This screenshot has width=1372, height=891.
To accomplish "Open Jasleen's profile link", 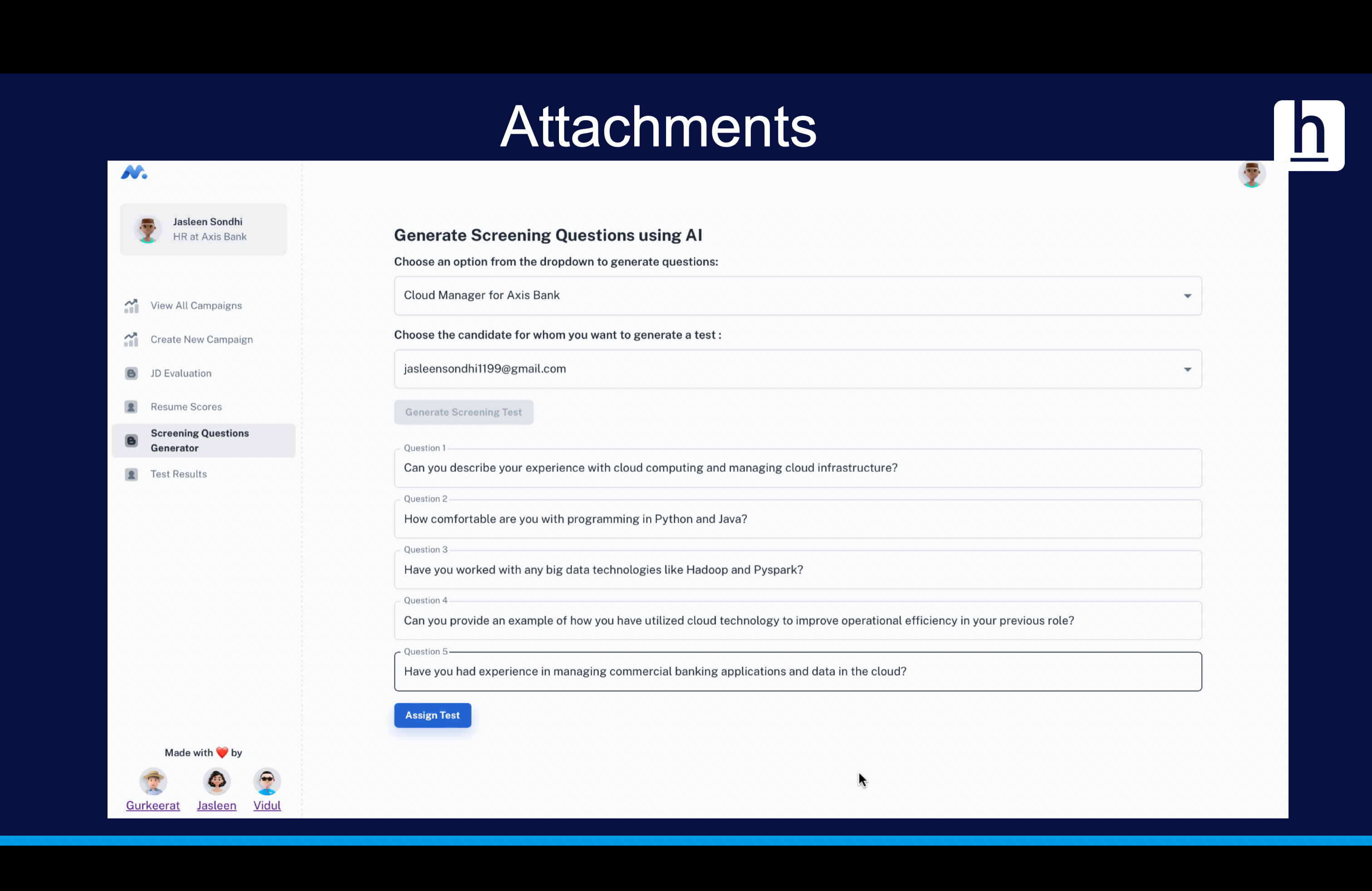I will (217, 806).
